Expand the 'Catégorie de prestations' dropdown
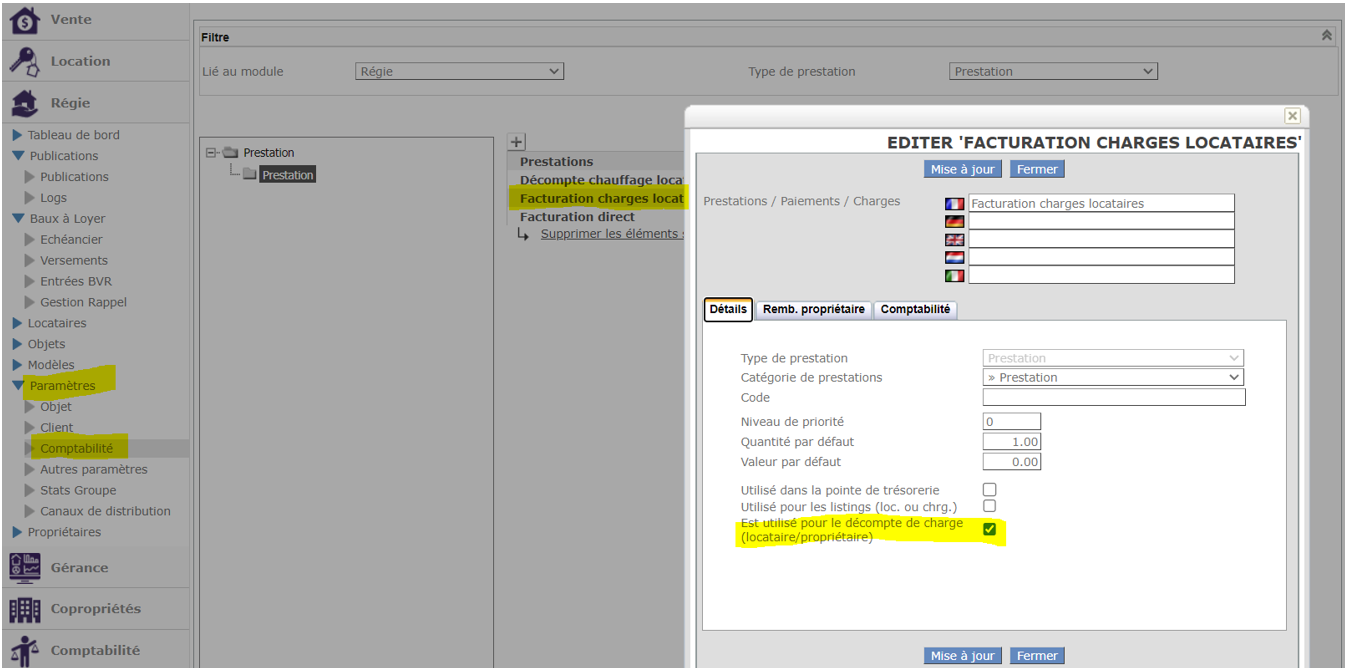This screenshot has width=1345, height=668. click(x=1113, y=378)
